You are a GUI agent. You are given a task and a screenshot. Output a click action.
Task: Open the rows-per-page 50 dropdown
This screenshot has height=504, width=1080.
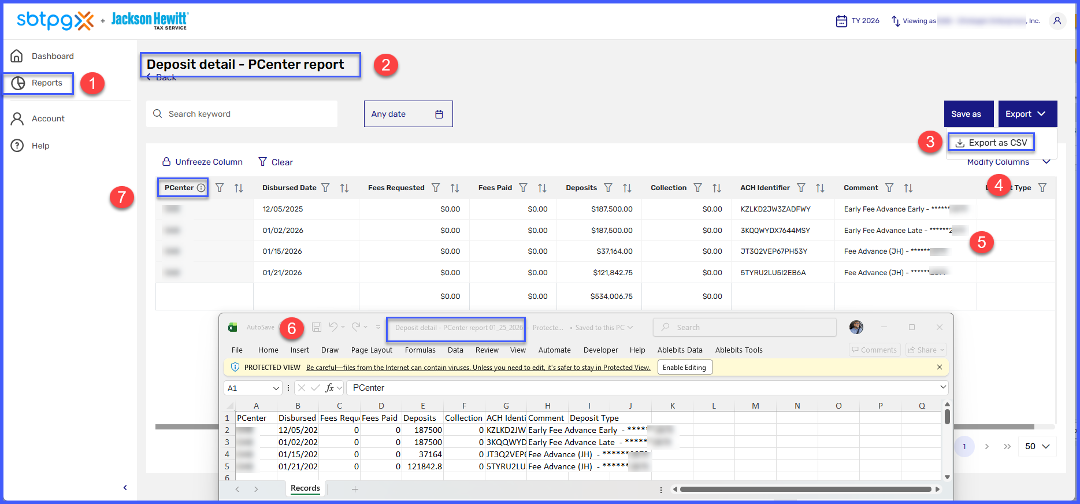pos(1037,446)
